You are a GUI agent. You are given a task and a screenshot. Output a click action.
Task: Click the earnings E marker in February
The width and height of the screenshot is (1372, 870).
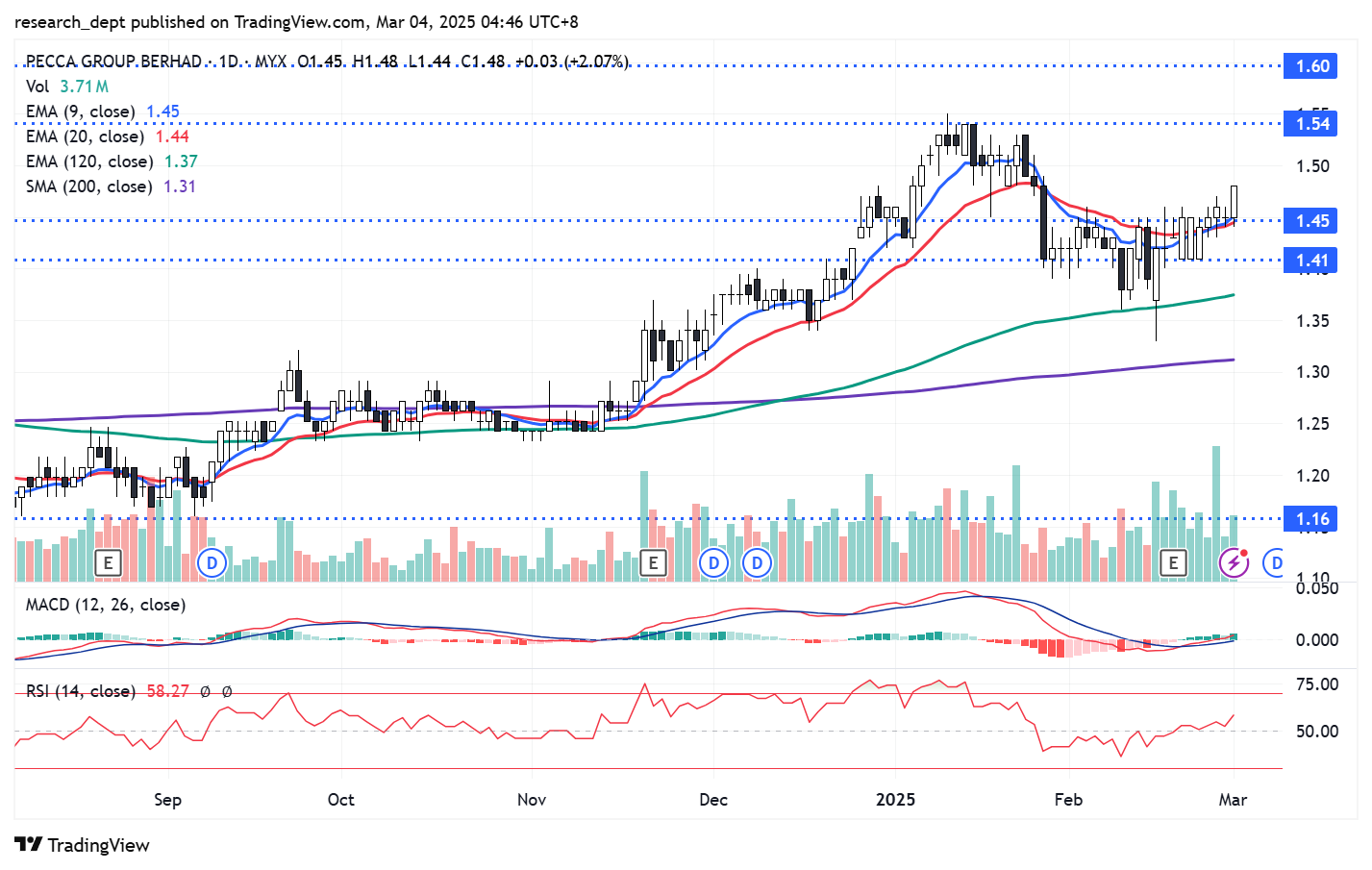pyautogui.click(x=1172, y=562)
